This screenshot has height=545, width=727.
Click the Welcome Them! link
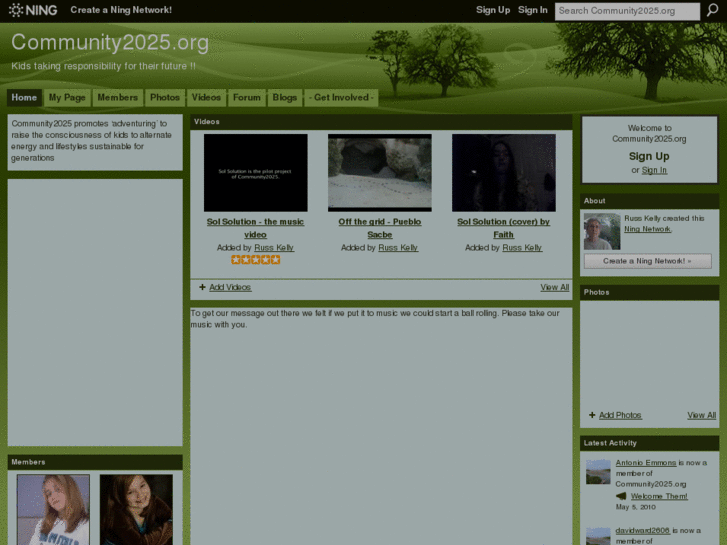659,496
